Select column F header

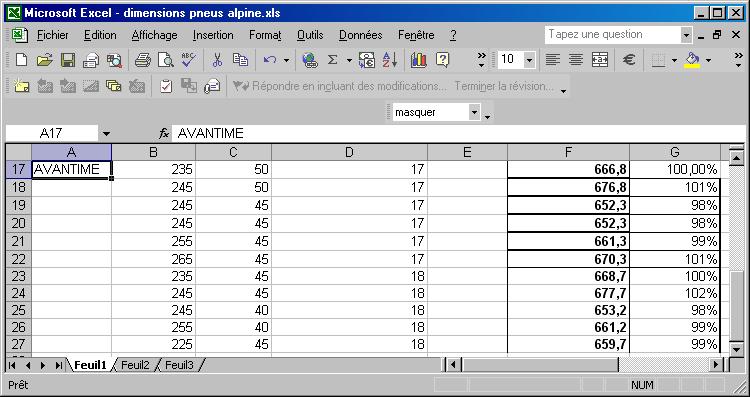point(568,152)
